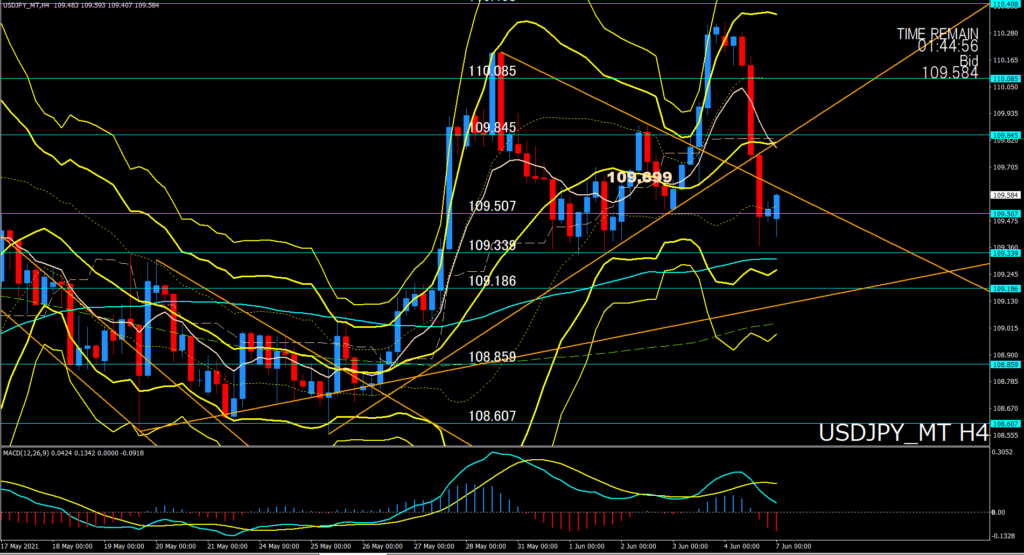The image size is (1024, 555).
Task: Select the on-chart level label '109.339'
Action: (x=492, y=246)
